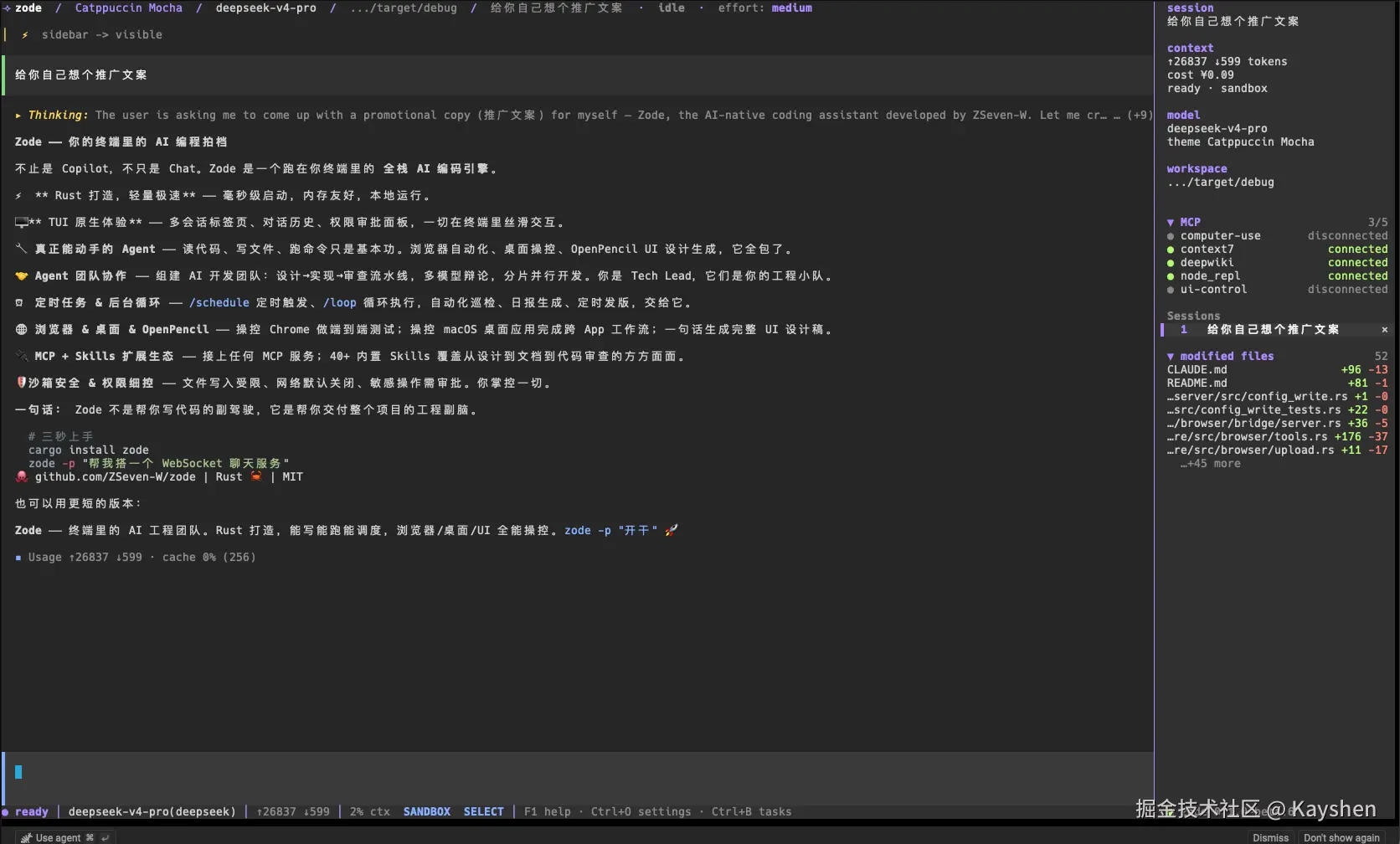
Task: Collapse the MCP section in sidebar
Action: tap(1171, 223)
